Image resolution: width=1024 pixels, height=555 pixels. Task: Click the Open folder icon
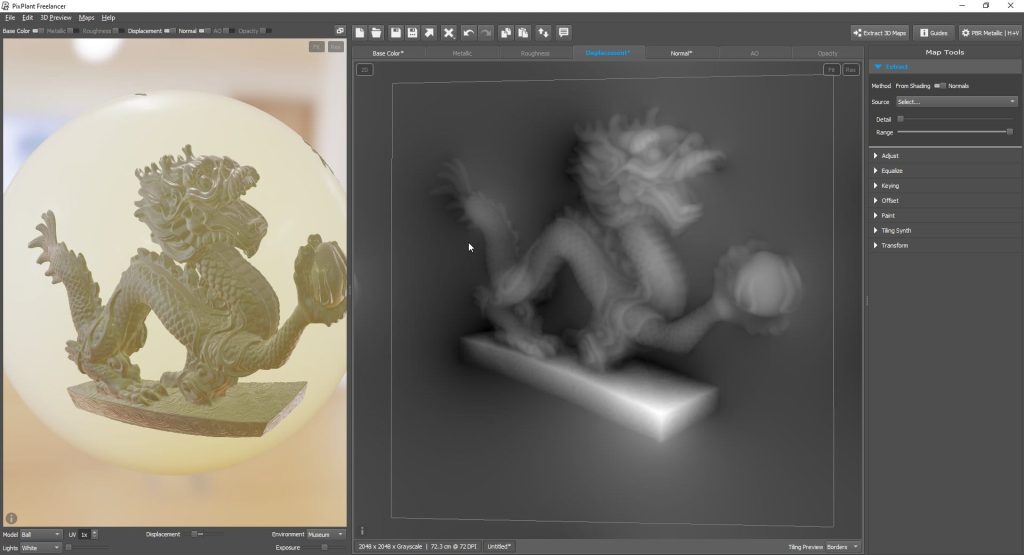376,33
